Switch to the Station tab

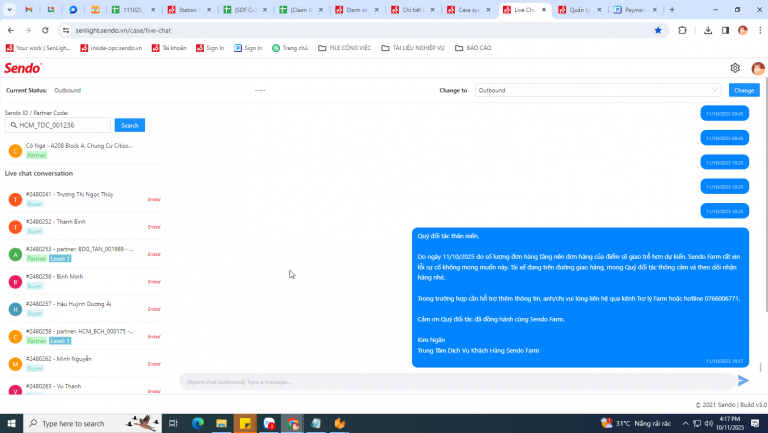[x=189, y=9]
